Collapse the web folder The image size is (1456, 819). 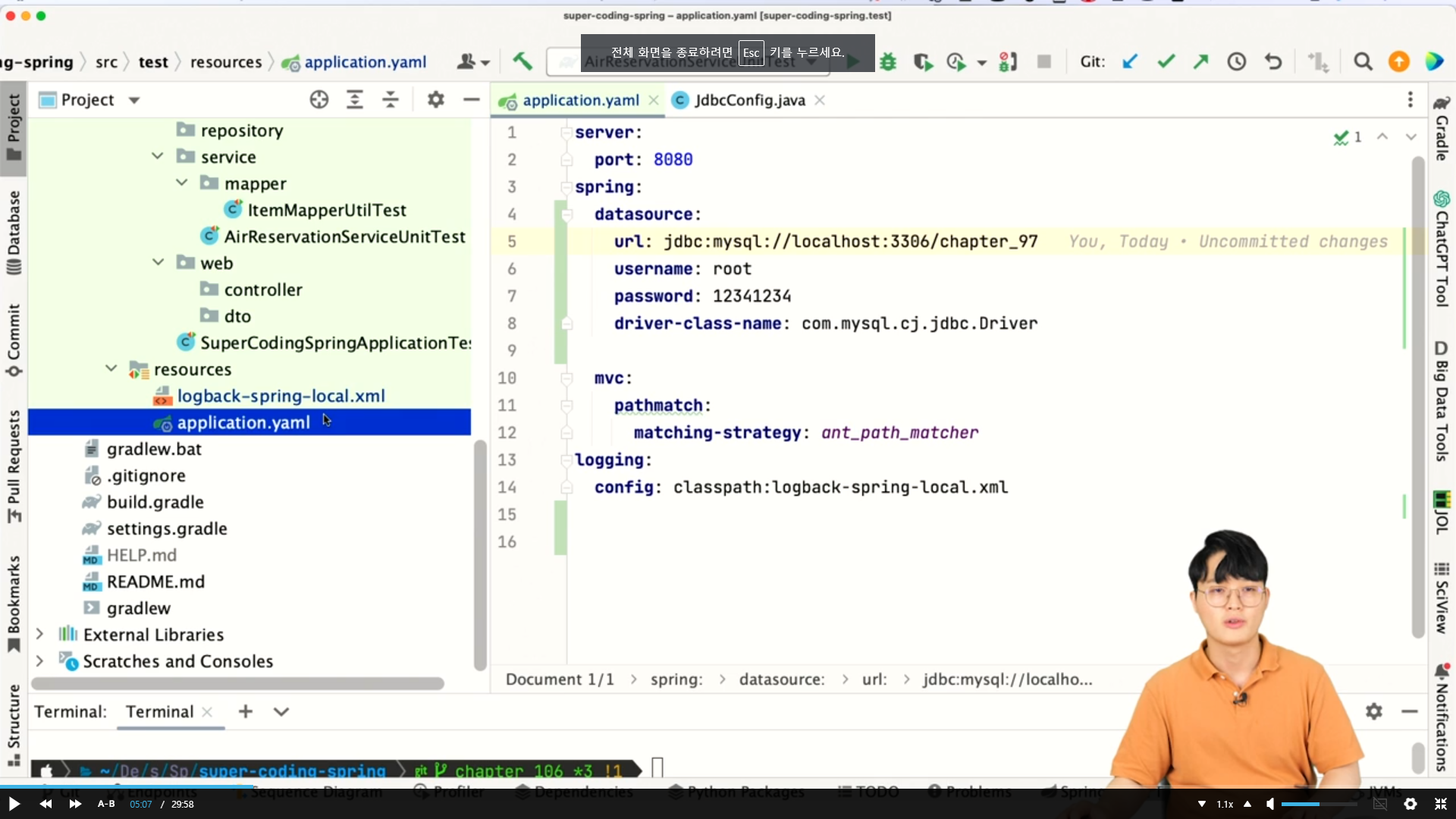click(158, 262)
